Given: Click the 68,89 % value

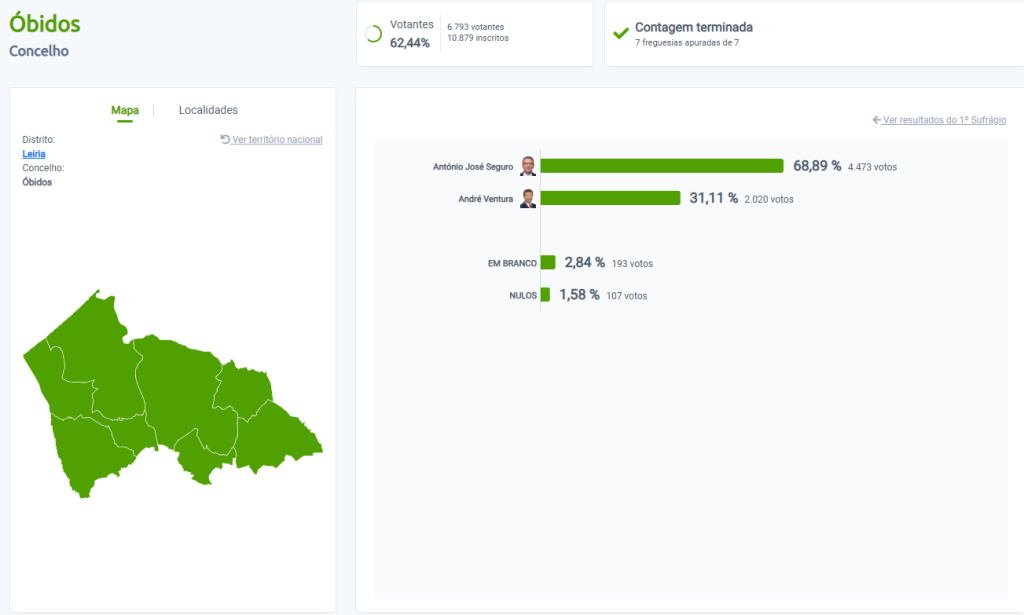Looking at the screenshot, I should point(817,166).
